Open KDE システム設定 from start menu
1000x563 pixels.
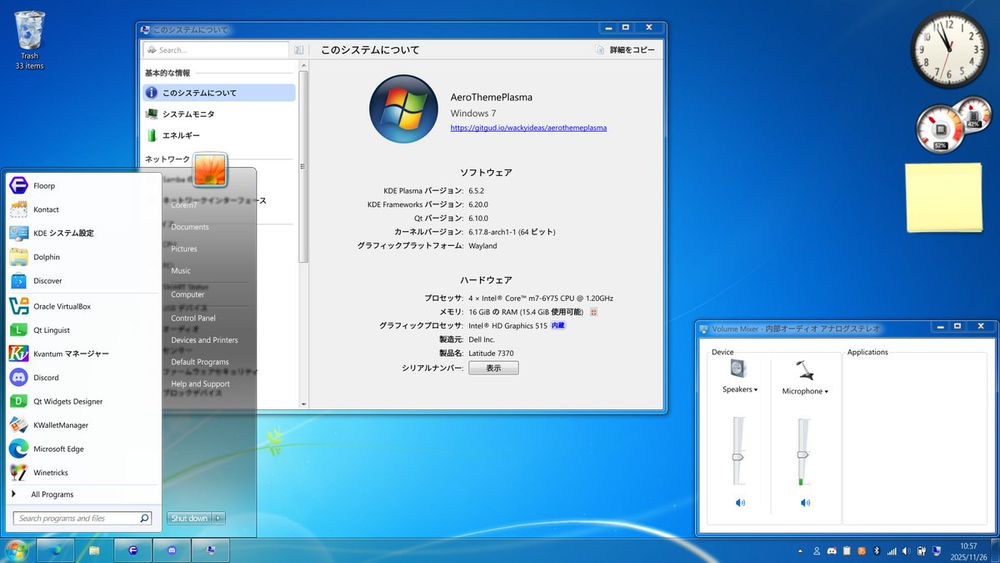83,233
